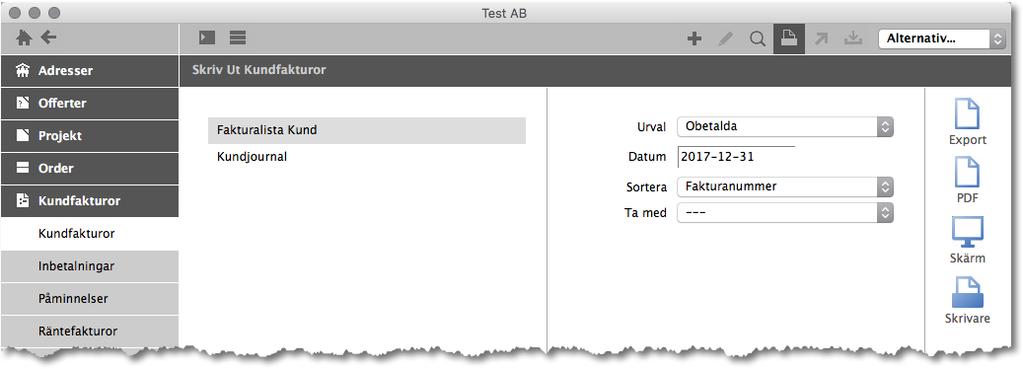This screenshot has width=1023, height=369.
Task: Click the home icon in top bar
Action: click(24, 38)
